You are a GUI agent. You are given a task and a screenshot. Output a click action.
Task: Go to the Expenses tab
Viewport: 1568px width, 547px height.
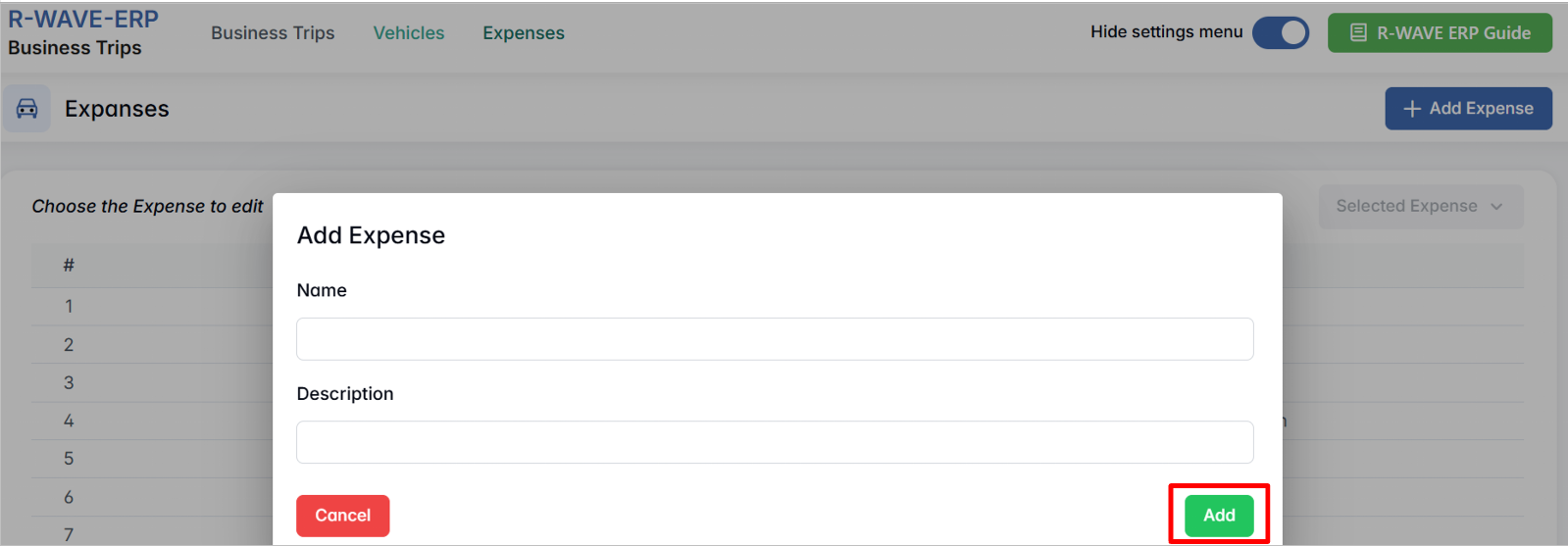[x=524, y=33]
